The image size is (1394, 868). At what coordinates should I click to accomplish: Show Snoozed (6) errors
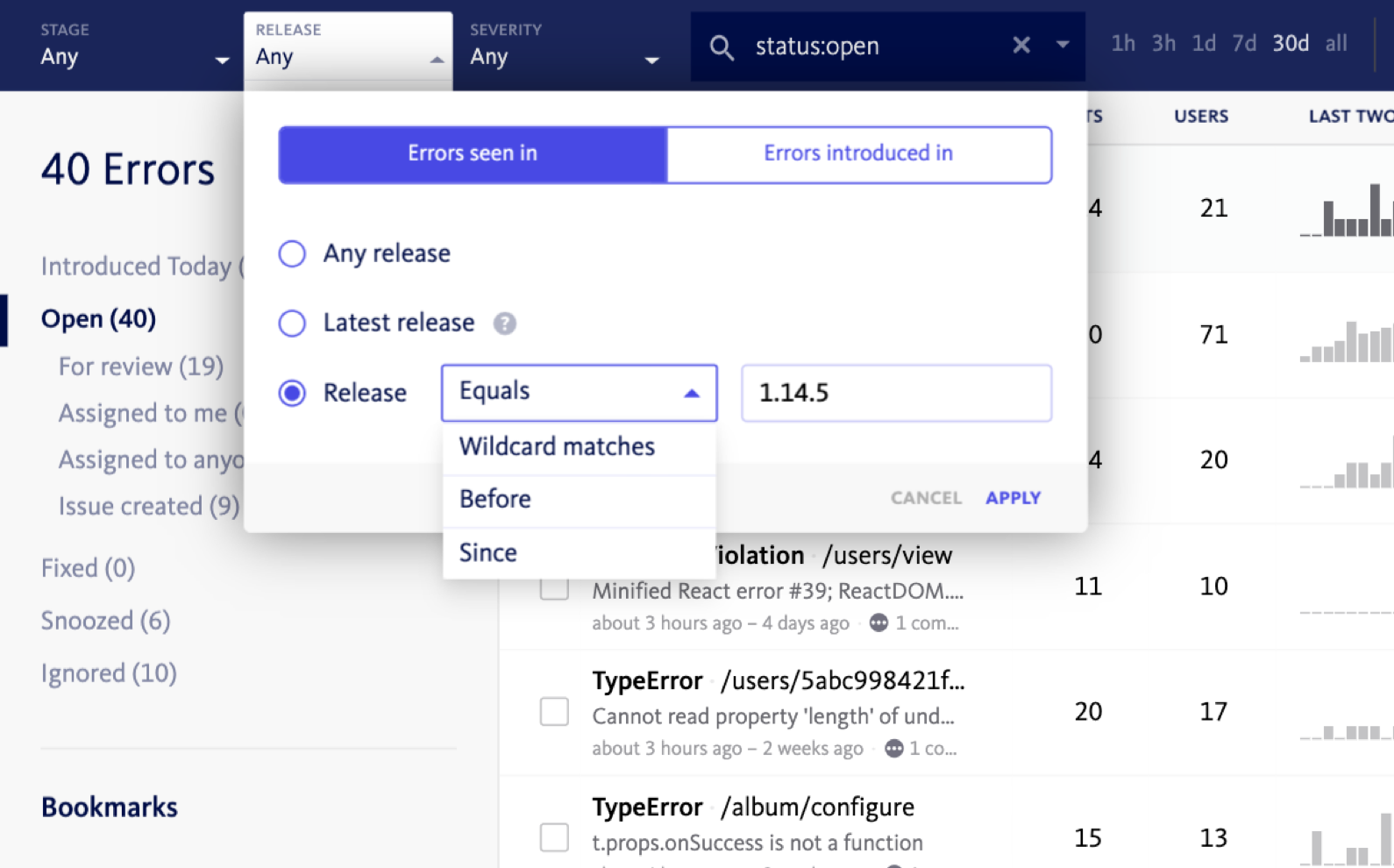[x=105, y=621]
